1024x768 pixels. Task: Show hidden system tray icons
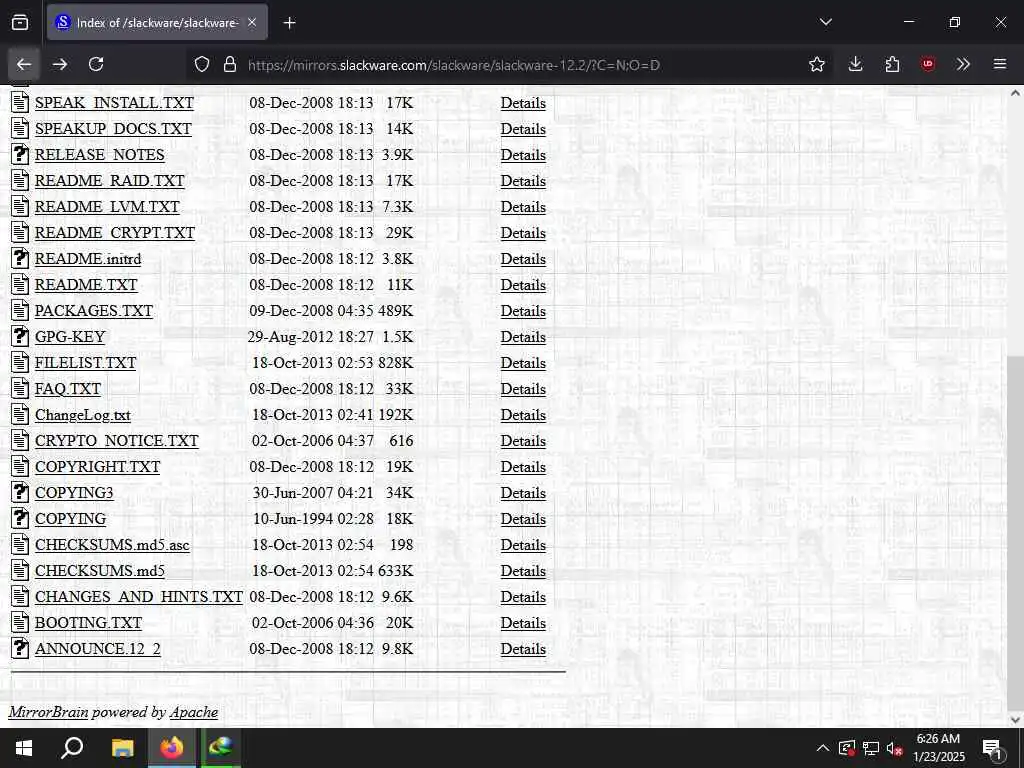pyautogui.click(x=823, y=748)
